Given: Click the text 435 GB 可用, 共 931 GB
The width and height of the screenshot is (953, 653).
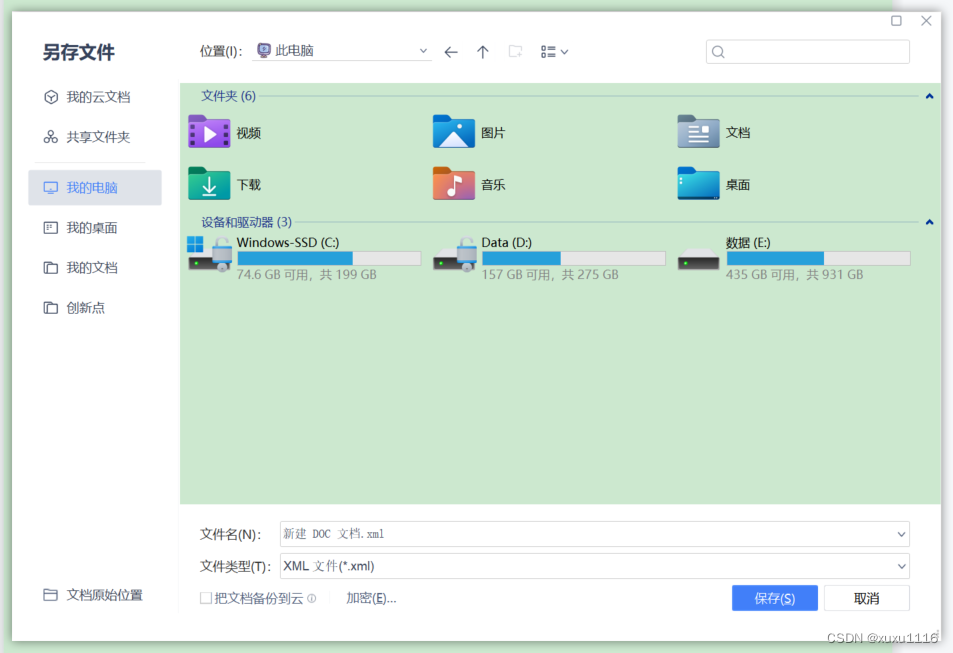Looking at the screenshot, I should 794,275.
